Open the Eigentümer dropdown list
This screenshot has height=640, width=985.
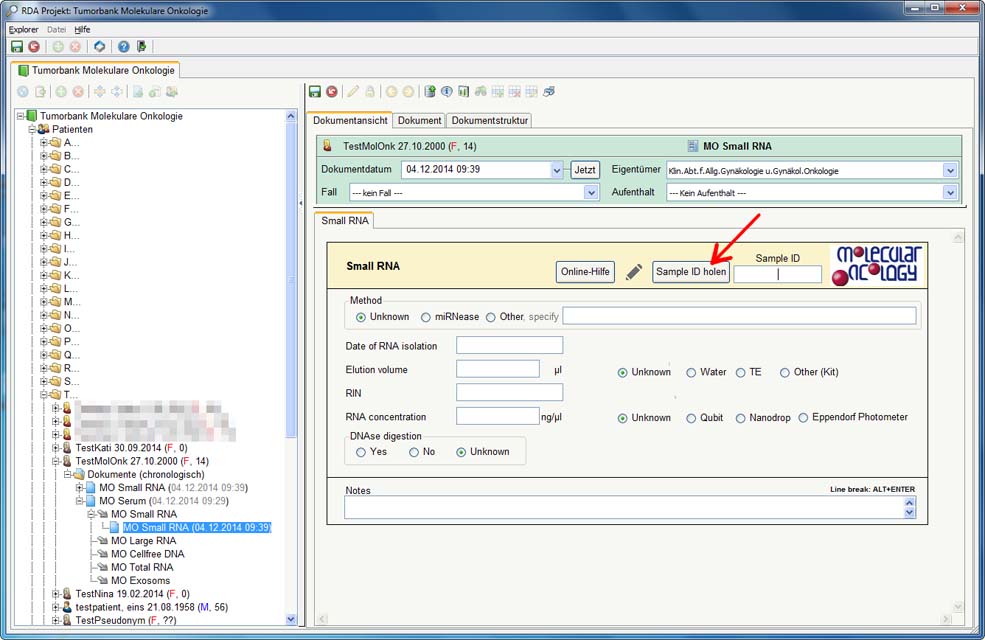[949, 171]
